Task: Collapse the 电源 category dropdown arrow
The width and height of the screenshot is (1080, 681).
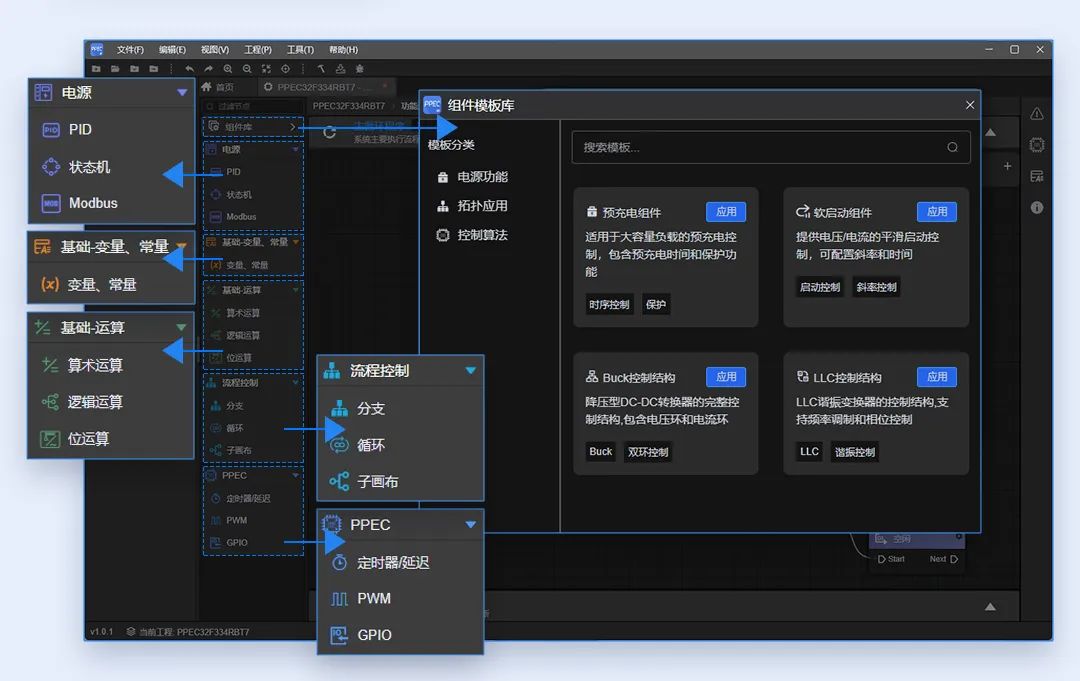Action: tap(182, 92)
